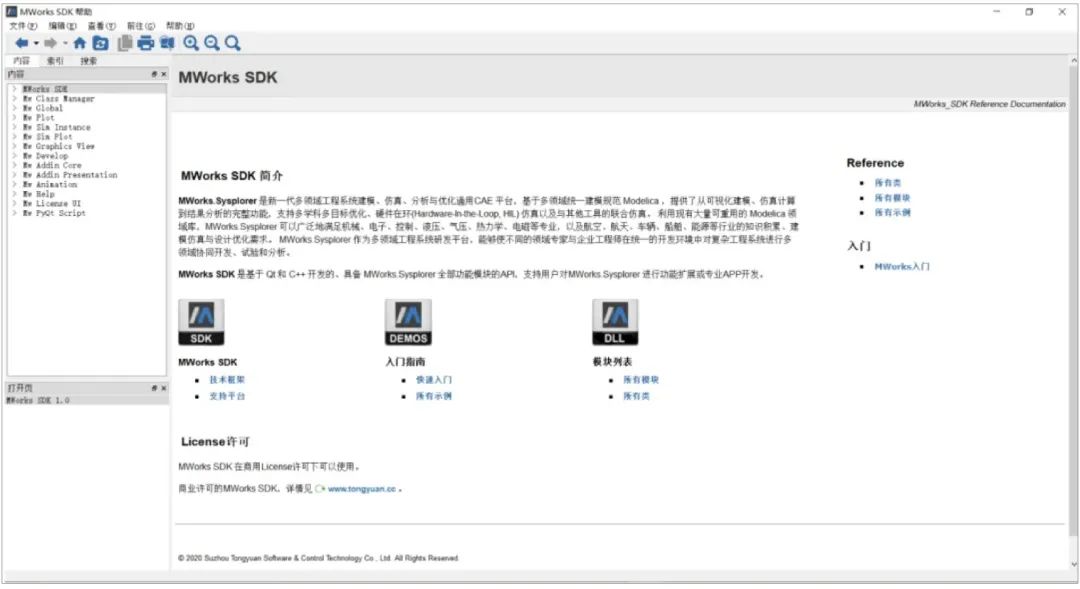Screen dimensions: 1080x589
Task: Open the 前往 menu
Action: [141, 26]
